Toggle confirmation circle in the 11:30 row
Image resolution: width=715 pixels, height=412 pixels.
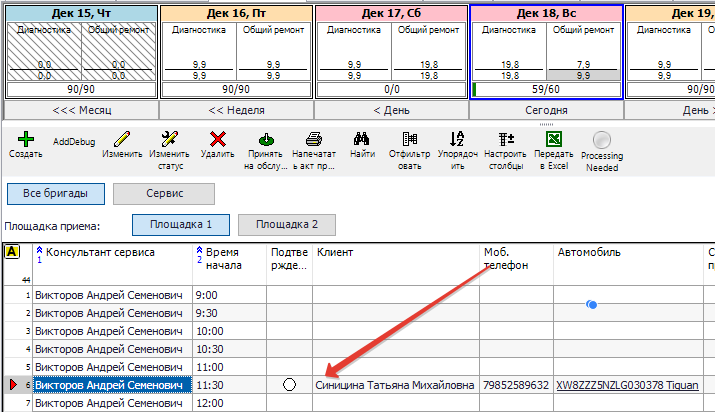point(290,385)
